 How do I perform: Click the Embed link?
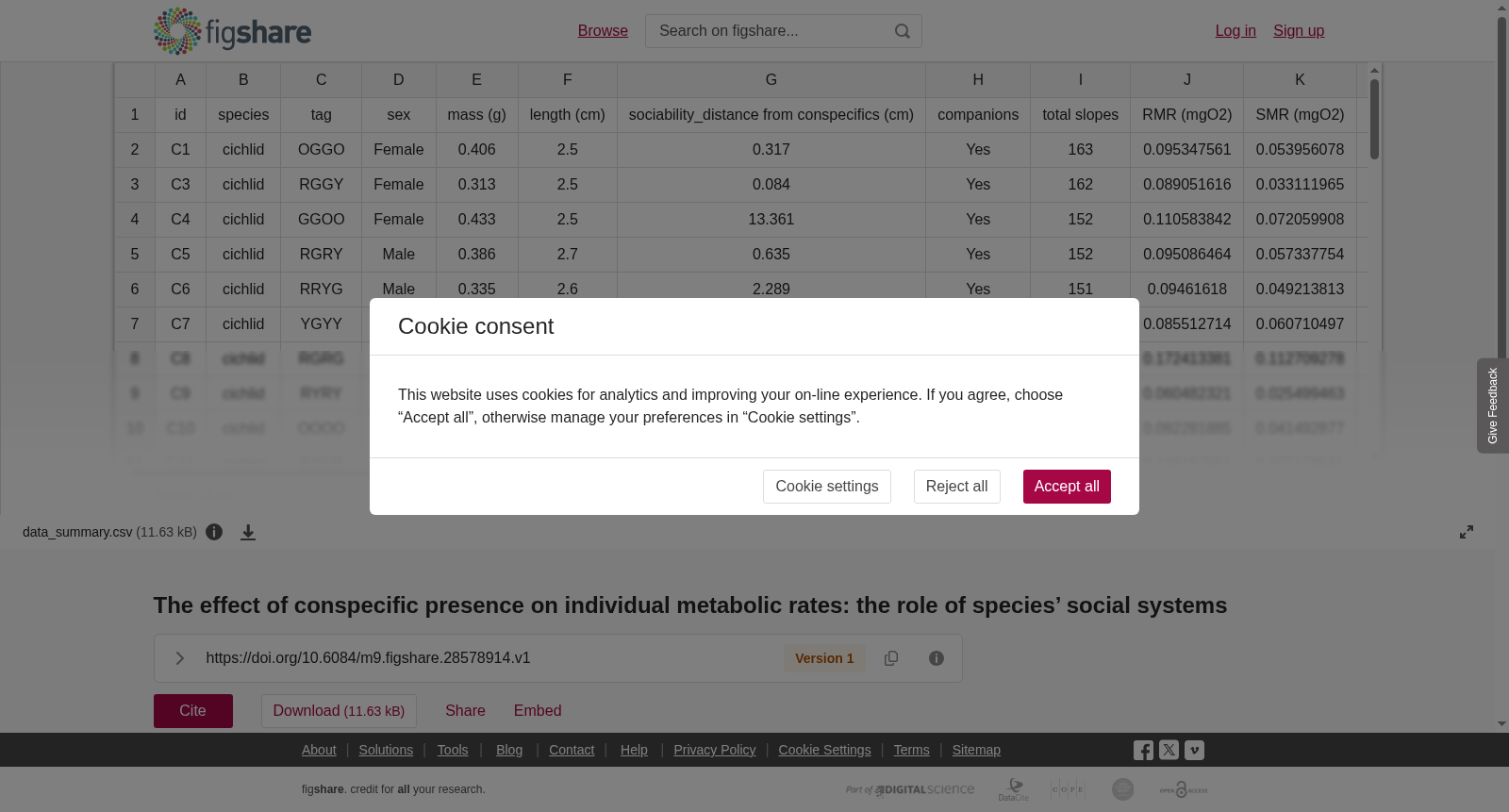[x=538, y=711]
